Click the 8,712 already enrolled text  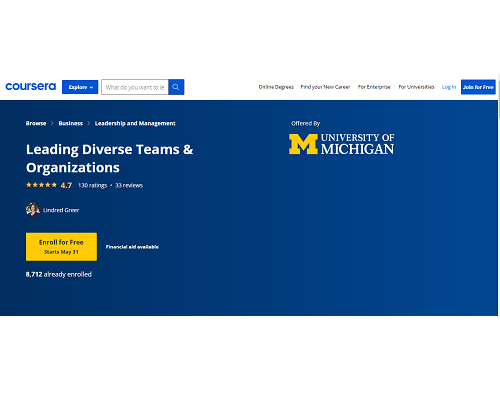(x=59, y=274)
